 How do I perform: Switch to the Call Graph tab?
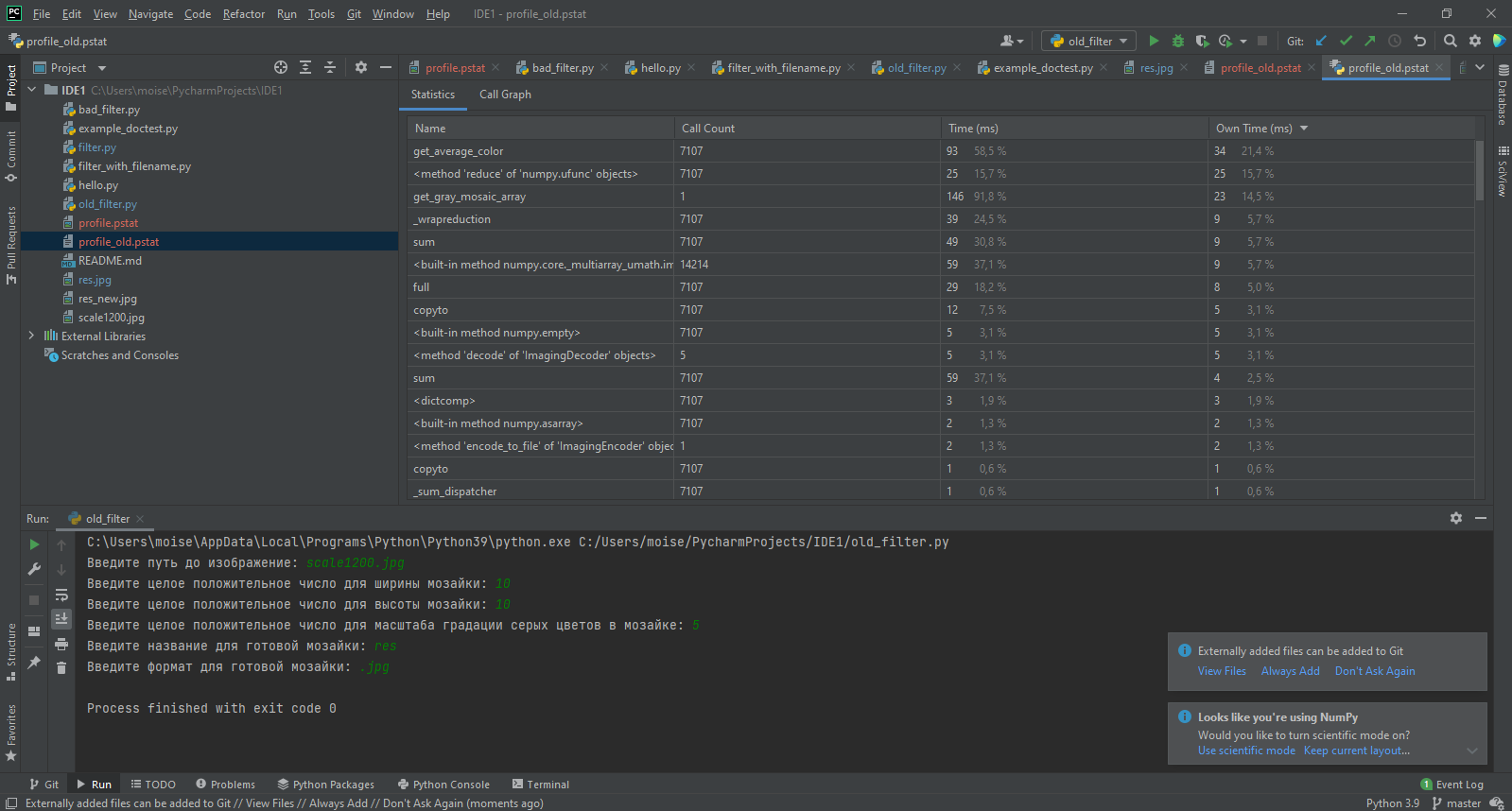coord(505,95)
